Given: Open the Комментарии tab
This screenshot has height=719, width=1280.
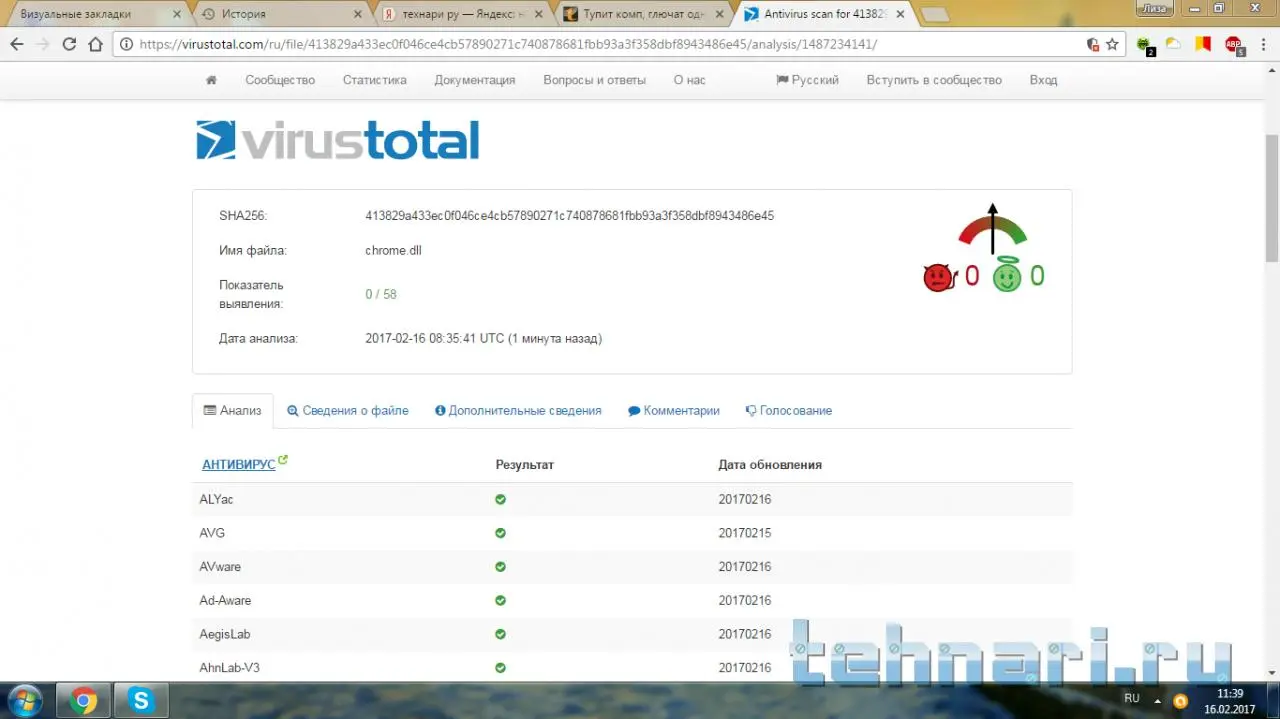Looking at the screenshot, I should coord(674,411).
